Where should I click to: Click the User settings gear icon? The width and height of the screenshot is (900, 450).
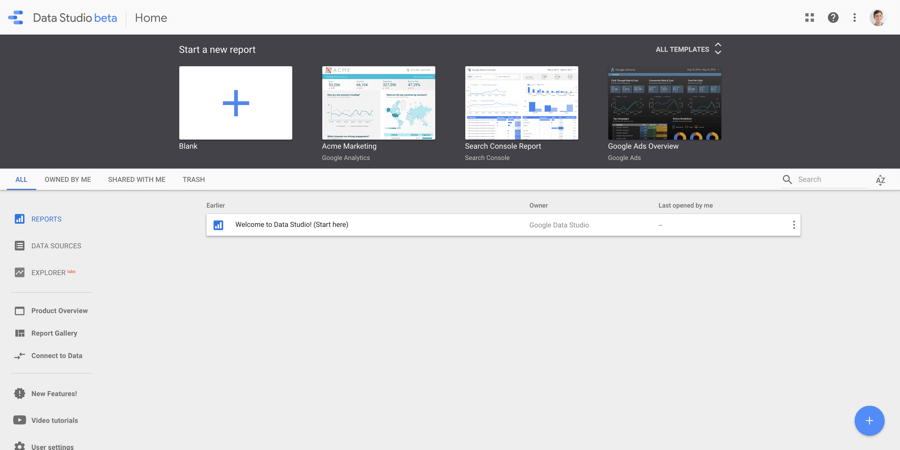pyautogui.click(x=20, y=446)
